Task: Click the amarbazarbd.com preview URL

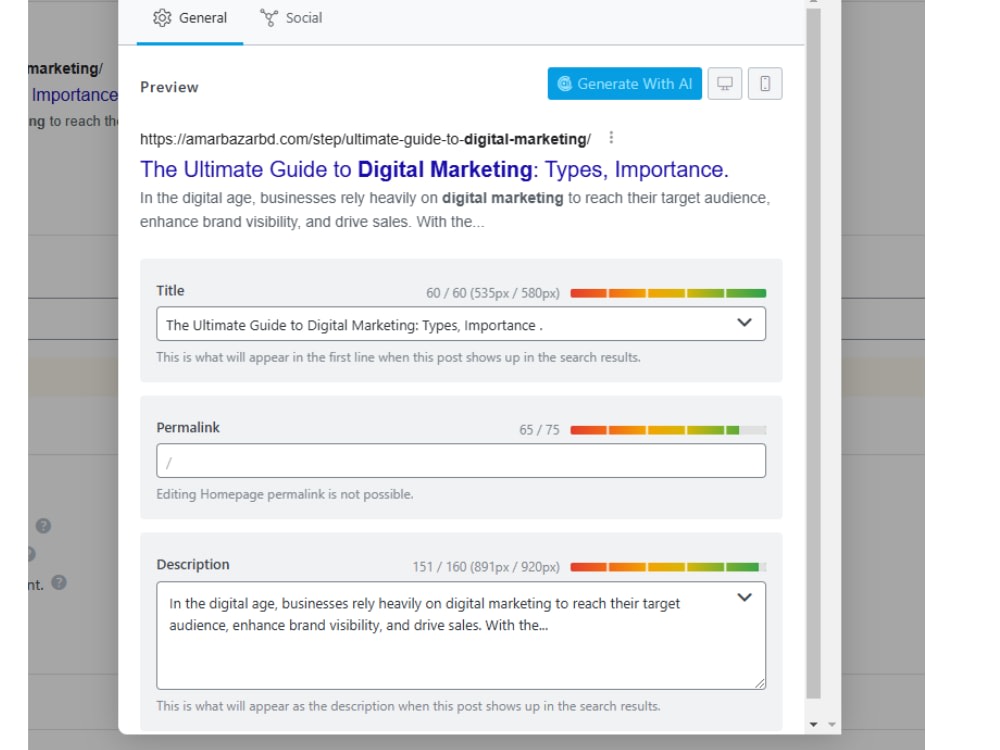Action: pos(365,139)
